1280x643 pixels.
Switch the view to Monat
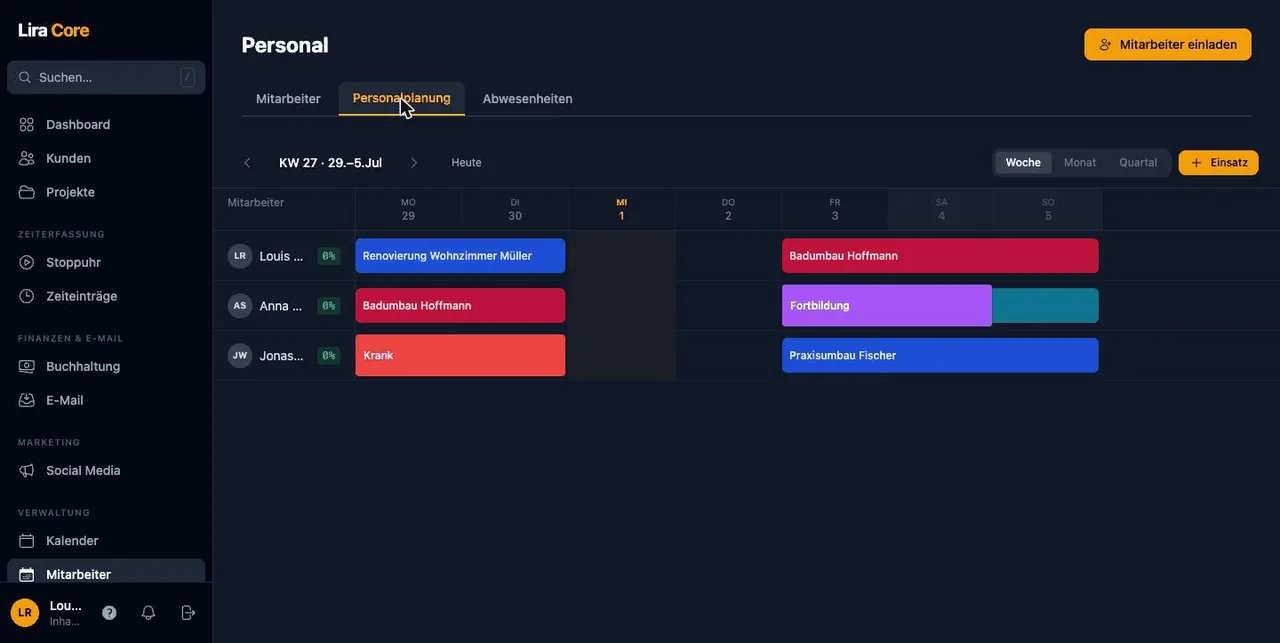click(1080, 163)
